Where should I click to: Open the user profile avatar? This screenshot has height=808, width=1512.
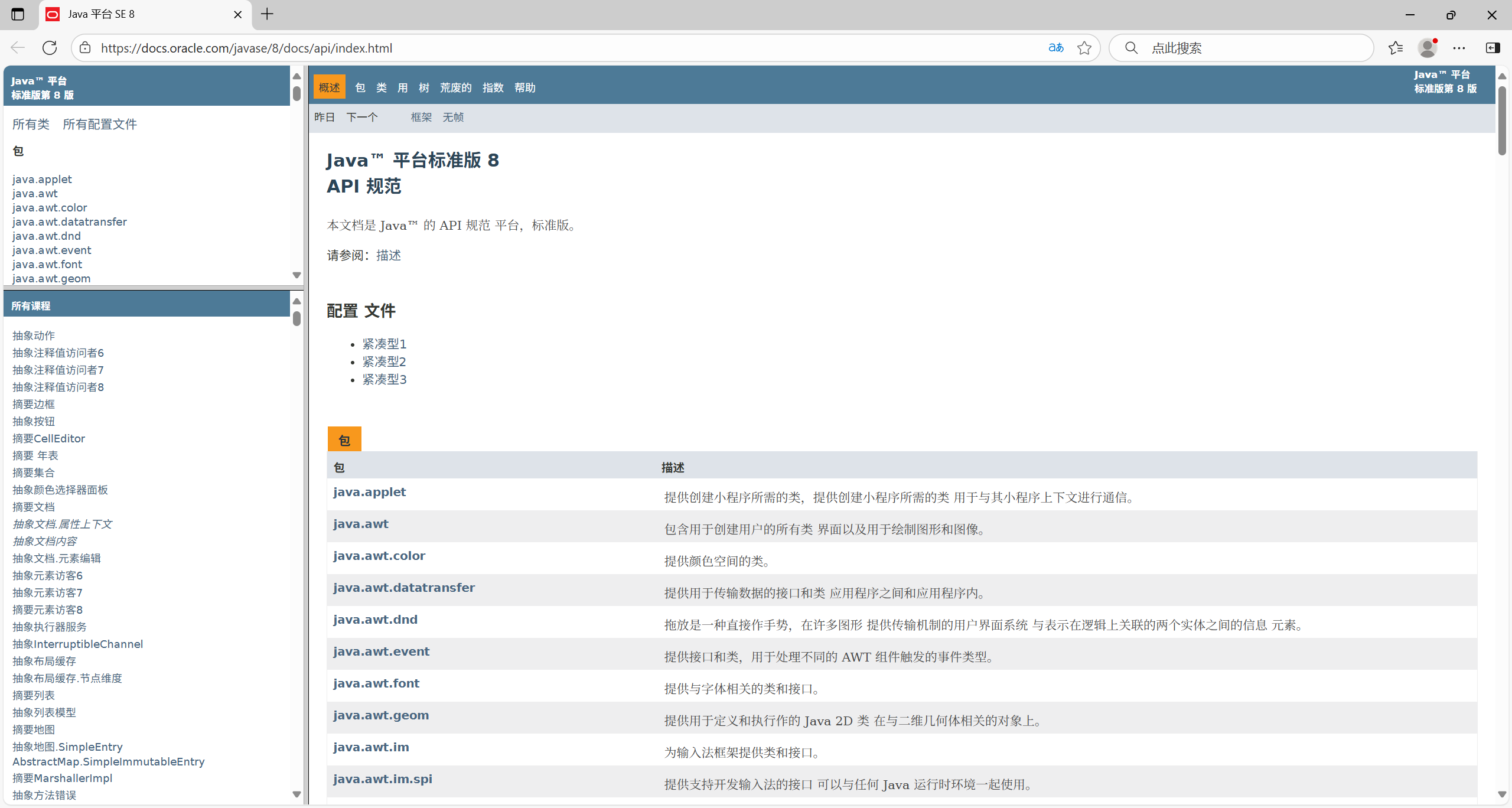coord(1428,48)
